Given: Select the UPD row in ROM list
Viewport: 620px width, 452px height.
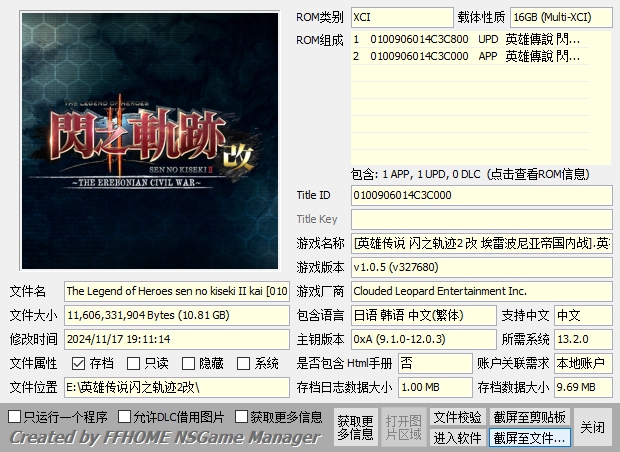Looking at the screenshot, I should pos(466,39).
